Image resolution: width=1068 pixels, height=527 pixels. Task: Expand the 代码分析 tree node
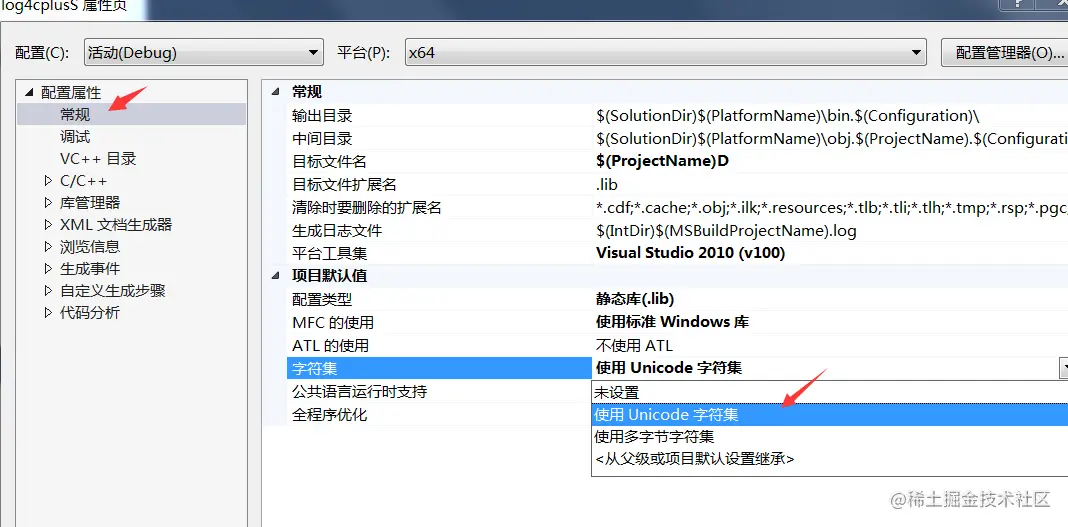pyautogui.click(x=48, y=313)
